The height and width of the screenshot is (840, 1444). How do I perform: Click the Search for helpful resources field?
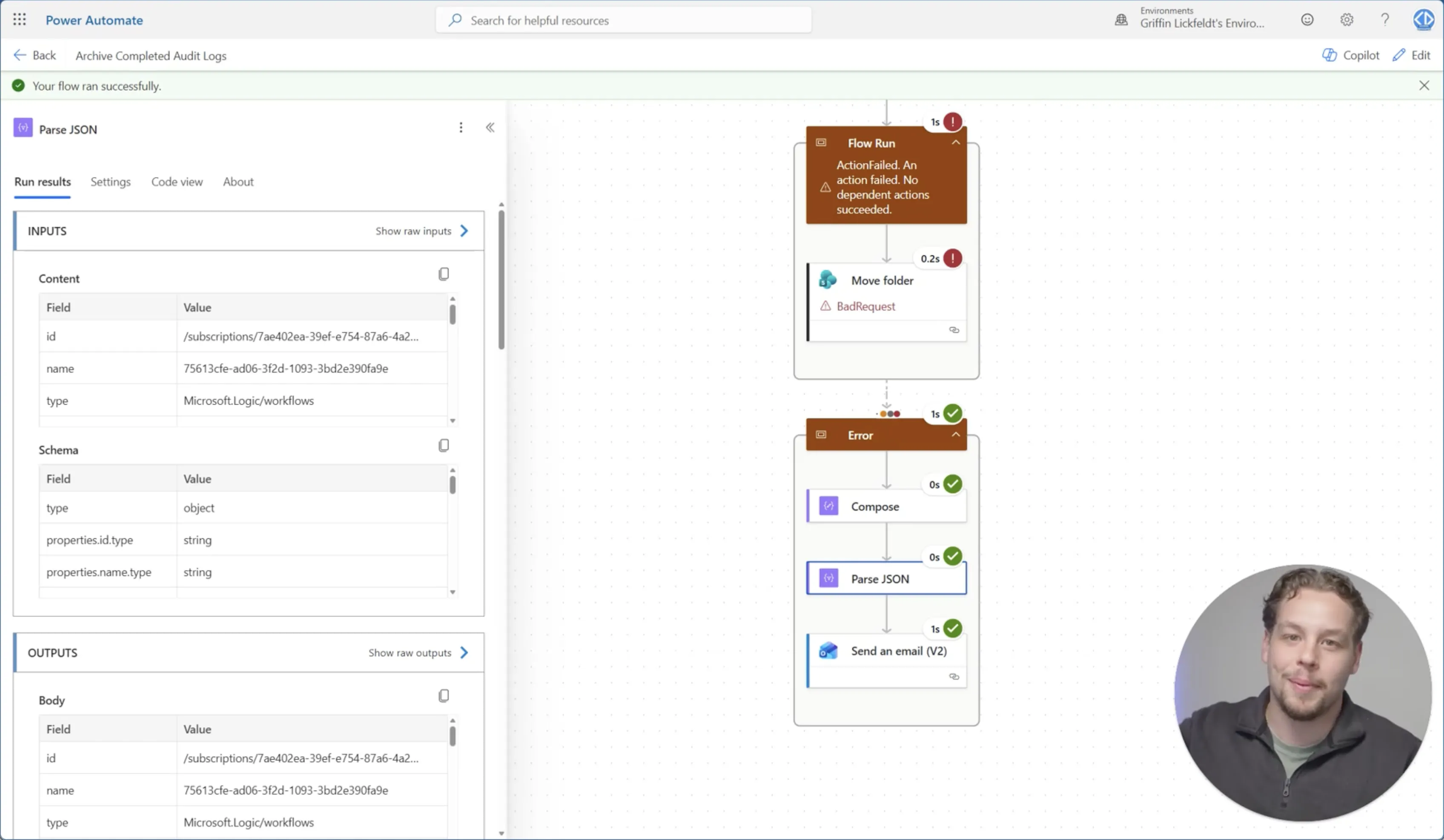[x=623, y=20]
